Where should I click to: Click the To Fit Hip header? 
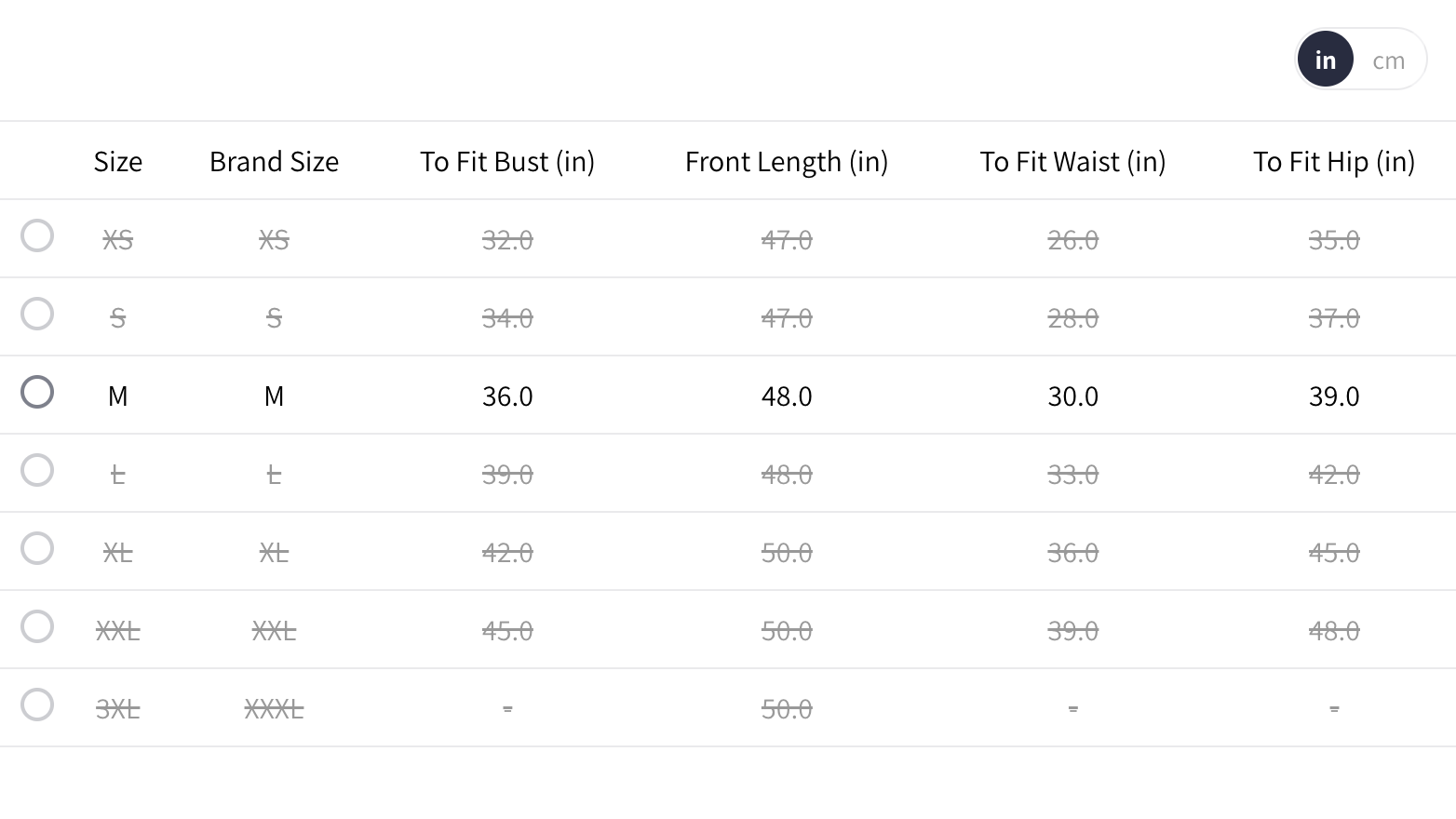tap(1334, 162)
